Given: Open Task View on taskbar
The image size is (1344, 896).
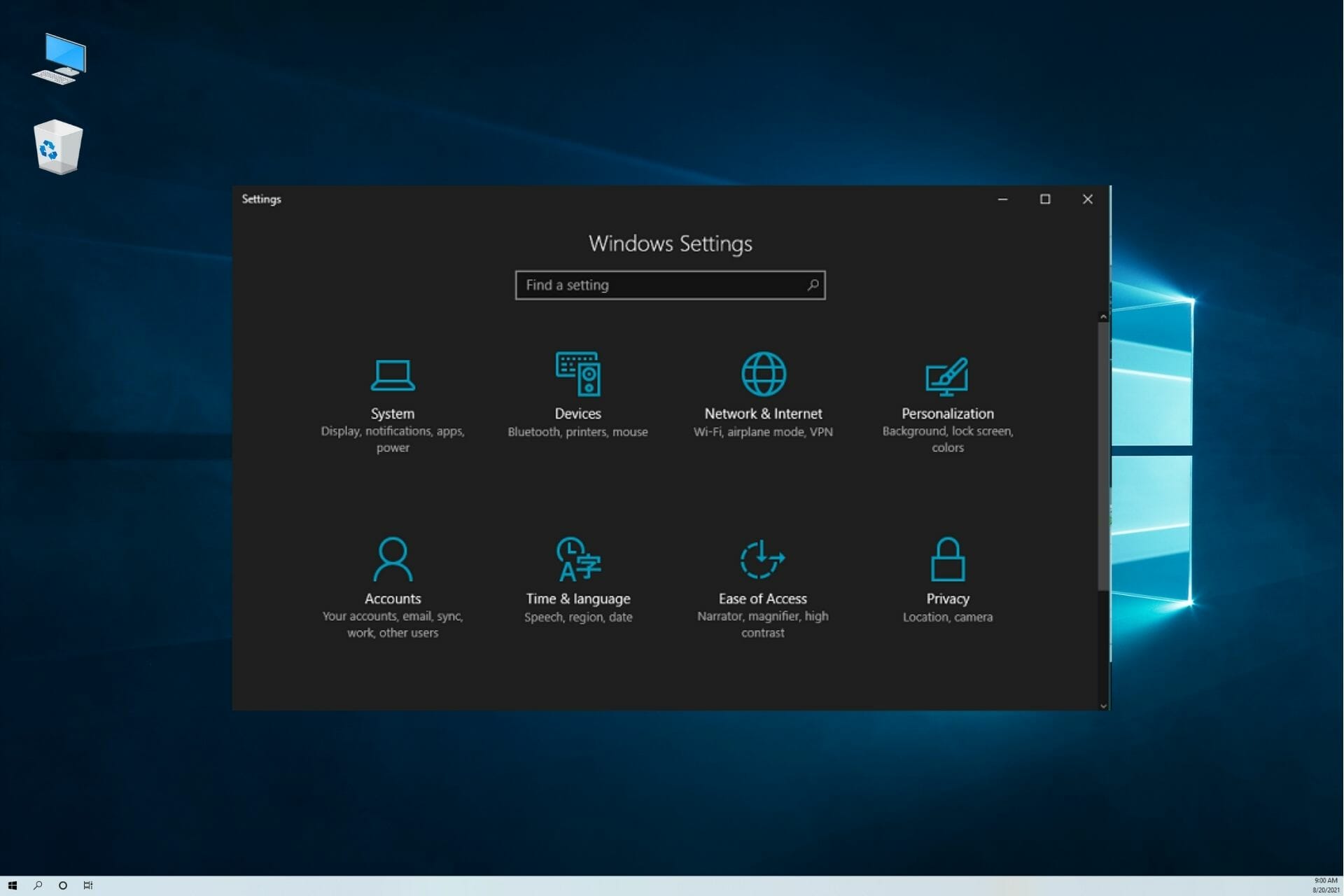Looking at the screenshot, I should pos(88,885).
